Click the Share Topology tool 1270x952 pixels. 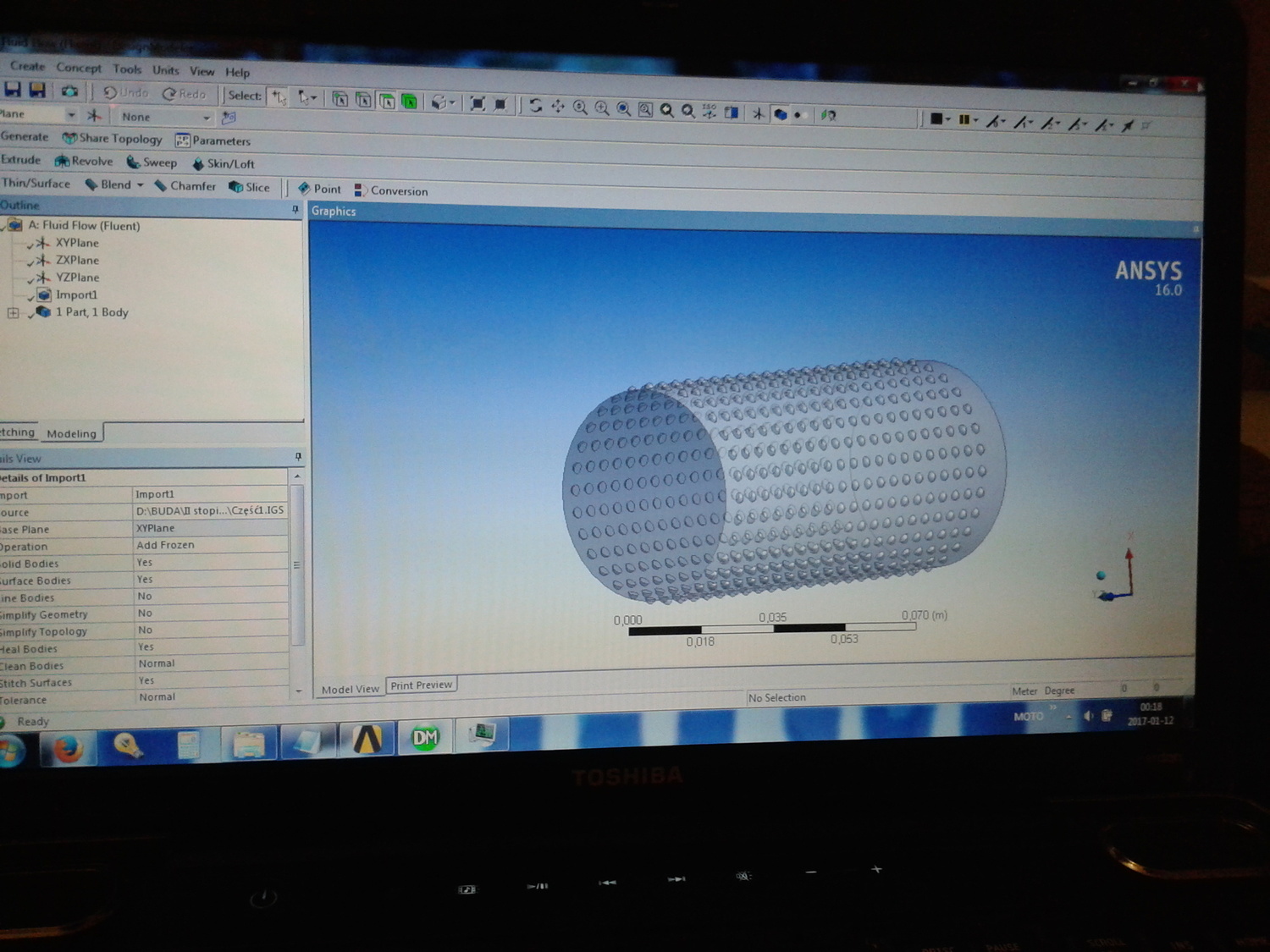[112, 138]
